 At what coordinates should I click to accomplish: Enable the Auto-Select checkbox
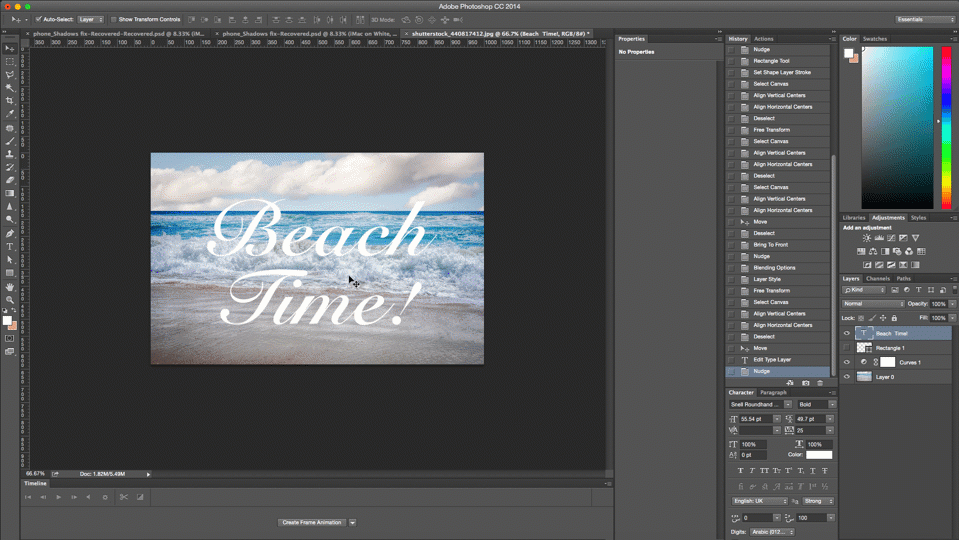(x=38, y=19)
